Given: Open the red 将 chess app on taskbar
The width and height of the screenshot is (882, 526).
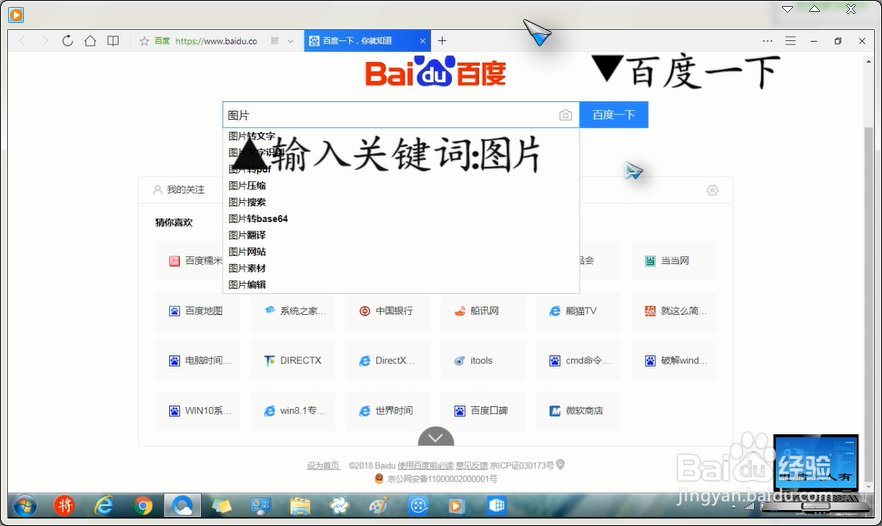Looking at the screenshot, I should 64,505.
